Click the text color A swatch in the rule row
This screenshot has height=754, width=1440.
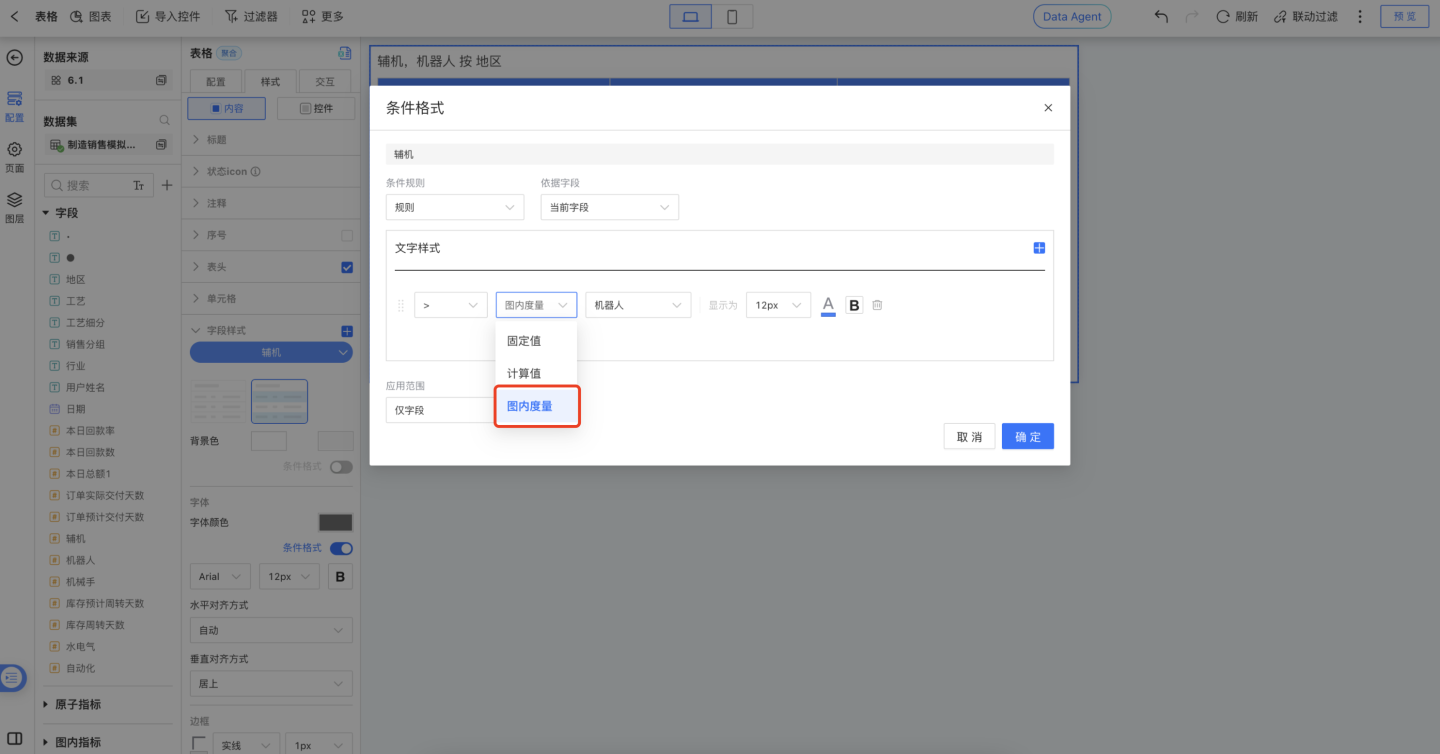[x=828, y=305]
